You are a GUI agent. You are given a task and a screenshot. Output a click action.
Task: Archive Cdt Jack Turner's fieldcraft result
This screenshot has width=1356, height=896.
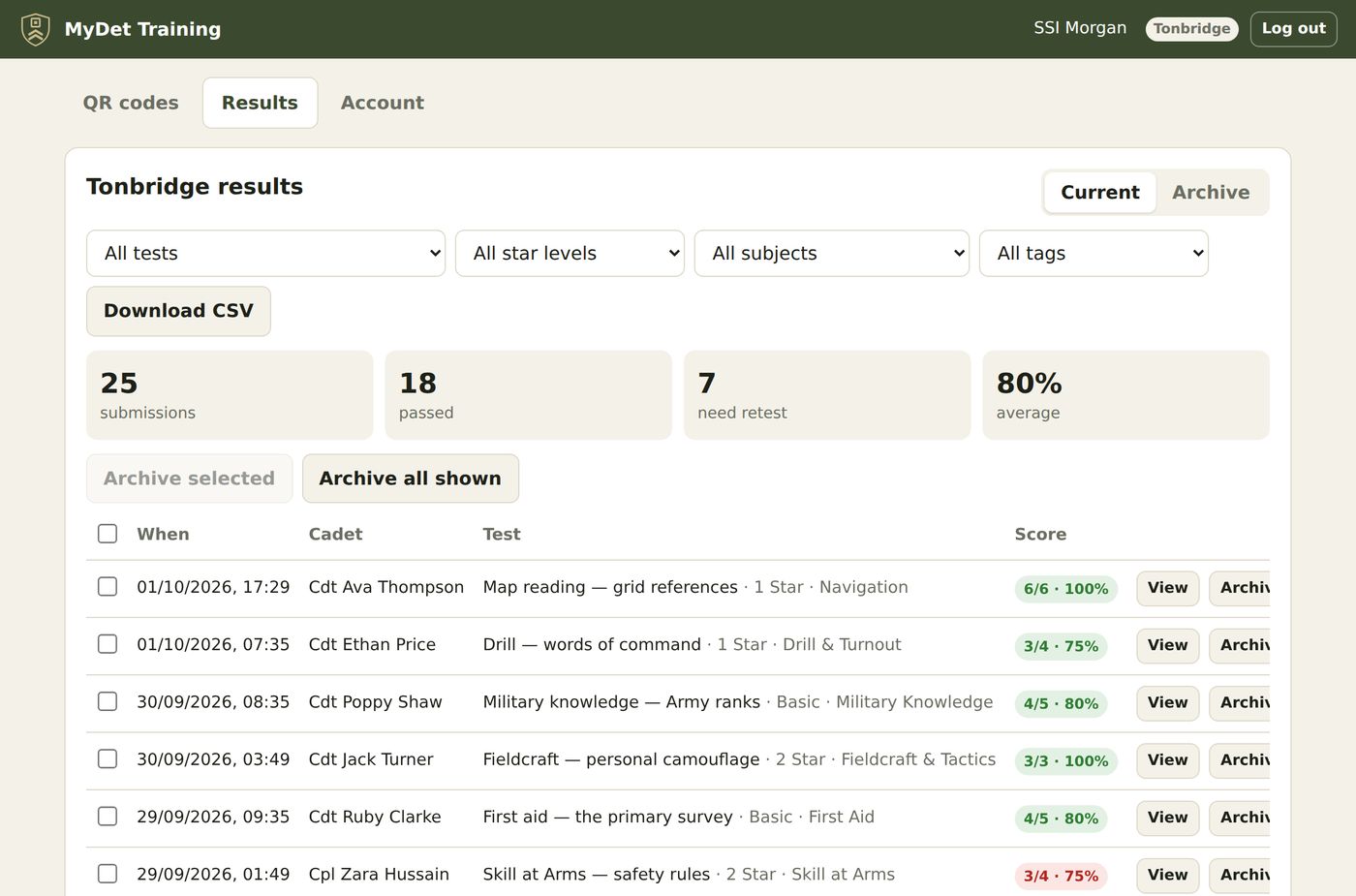1240,760
